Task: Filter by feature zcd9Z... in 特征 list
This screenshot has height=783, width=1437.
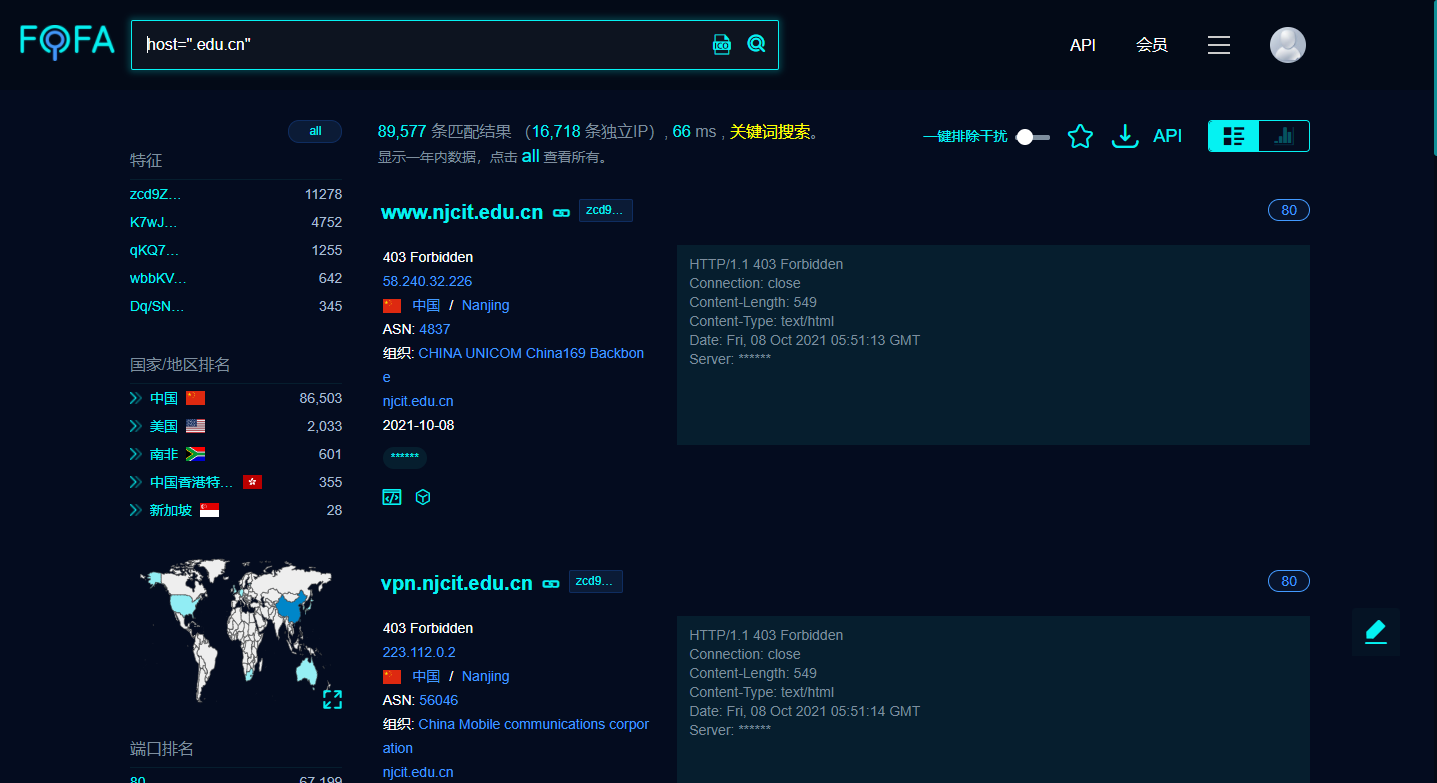Action: pyautogui.click(x=156, y=194)
